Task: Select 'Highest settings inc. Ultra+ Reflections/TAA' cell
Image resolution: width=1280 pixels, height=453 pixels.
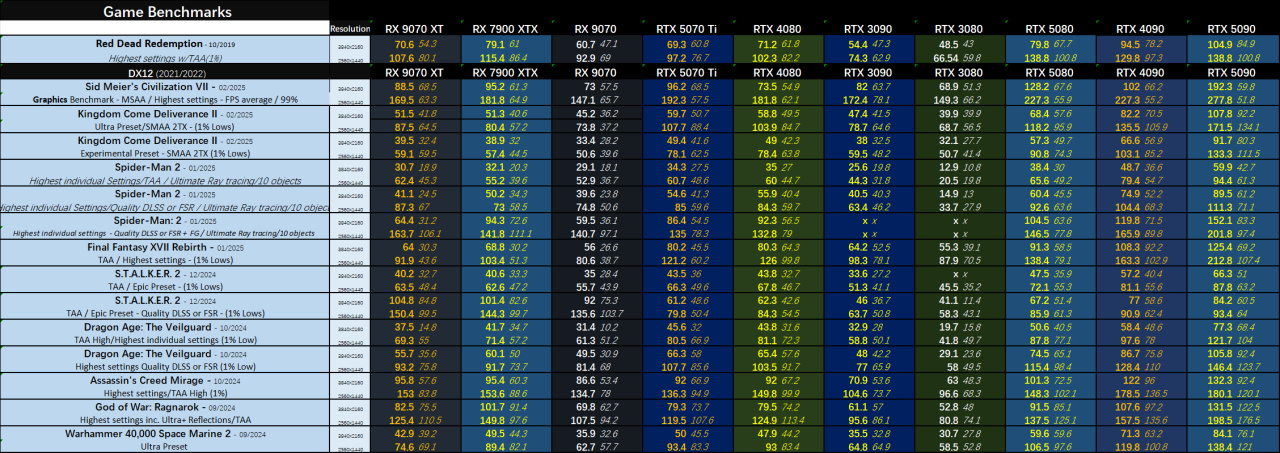Action: coord(165,421)
